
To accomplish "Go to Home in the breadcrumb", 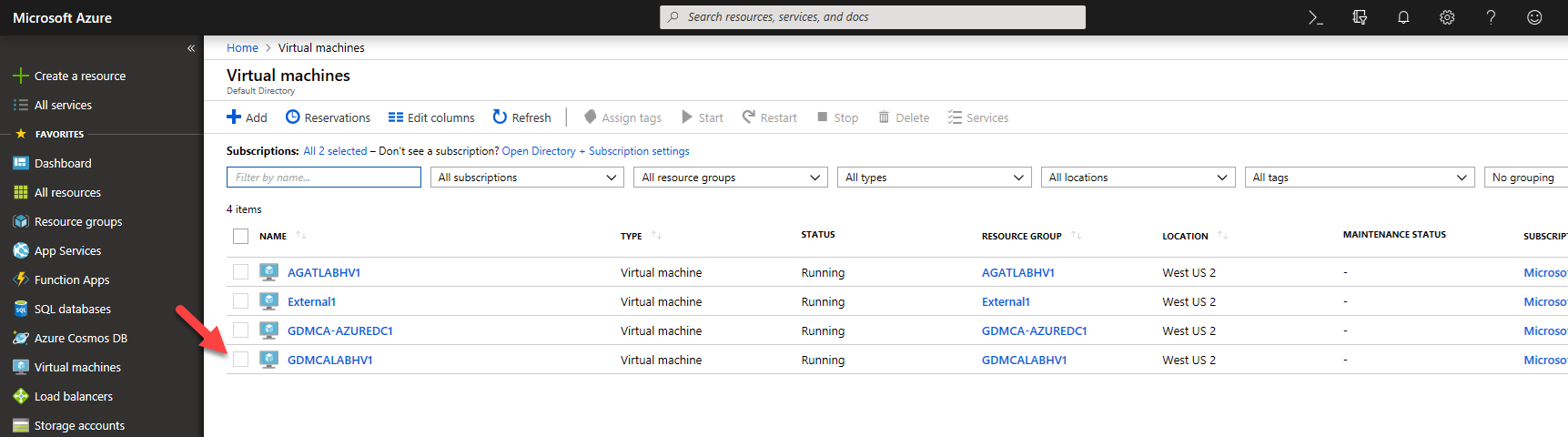I will point(242,48).
